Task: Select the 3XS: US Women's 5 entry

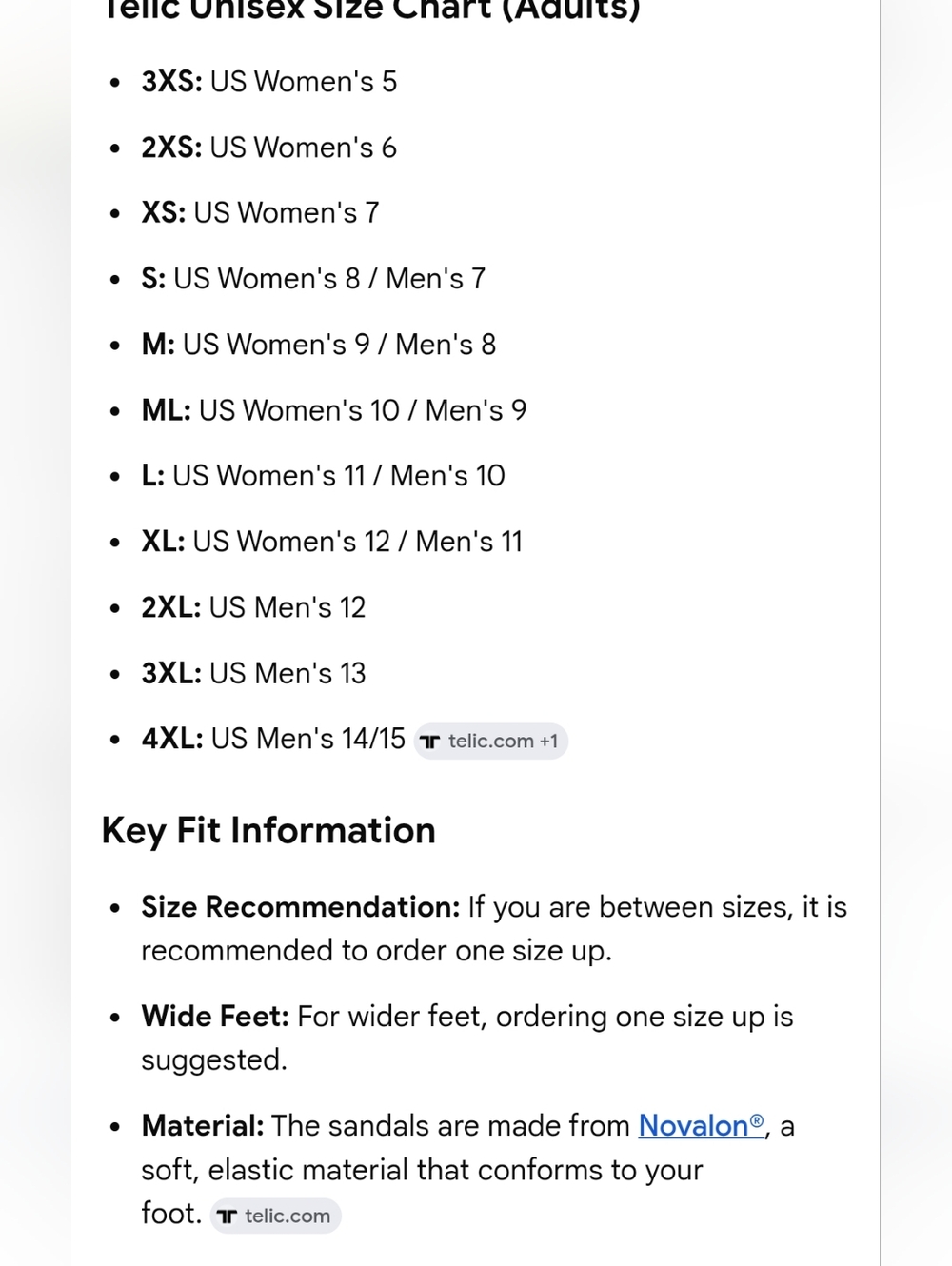Action: 269,82
